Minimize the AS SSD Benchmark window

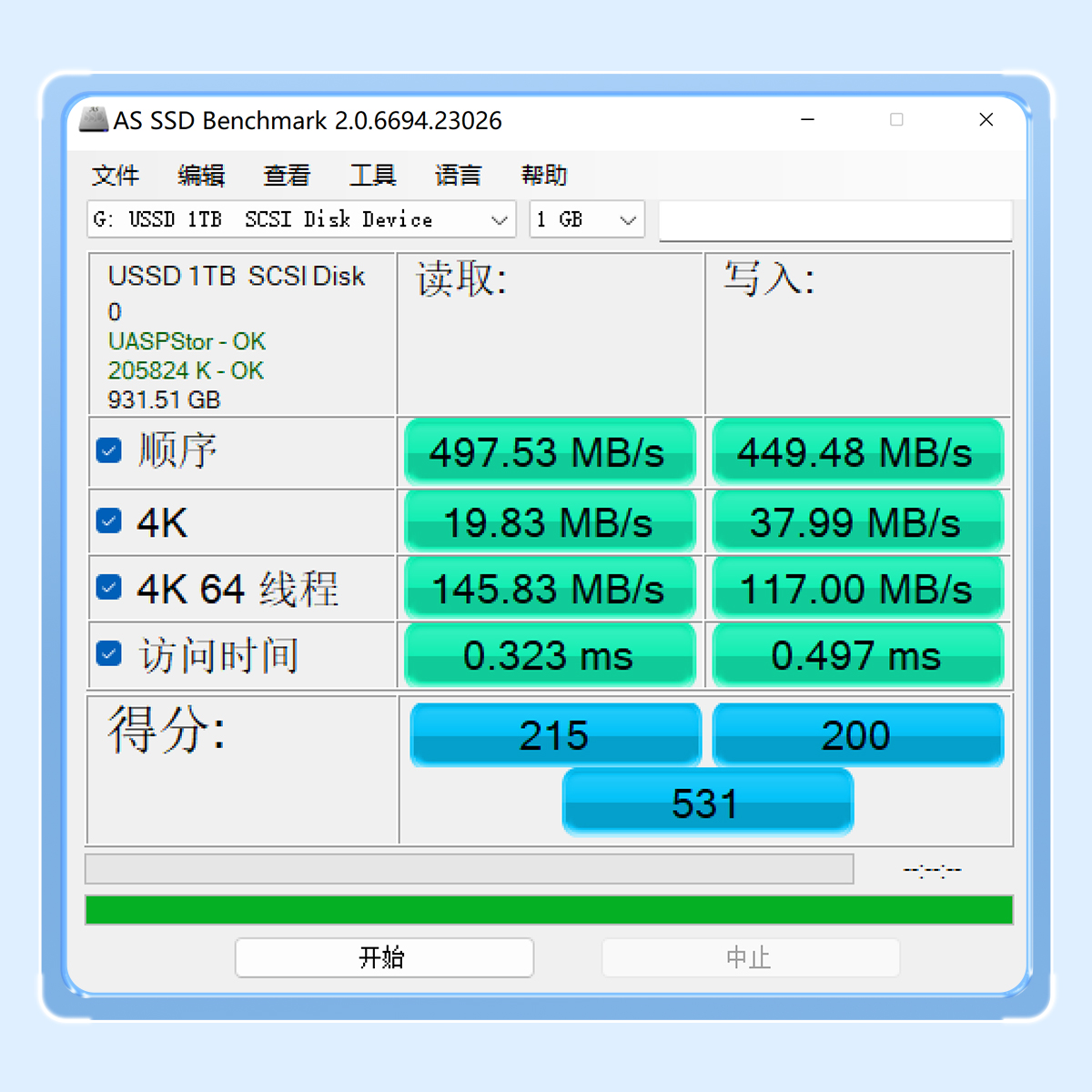pos(807,120)
